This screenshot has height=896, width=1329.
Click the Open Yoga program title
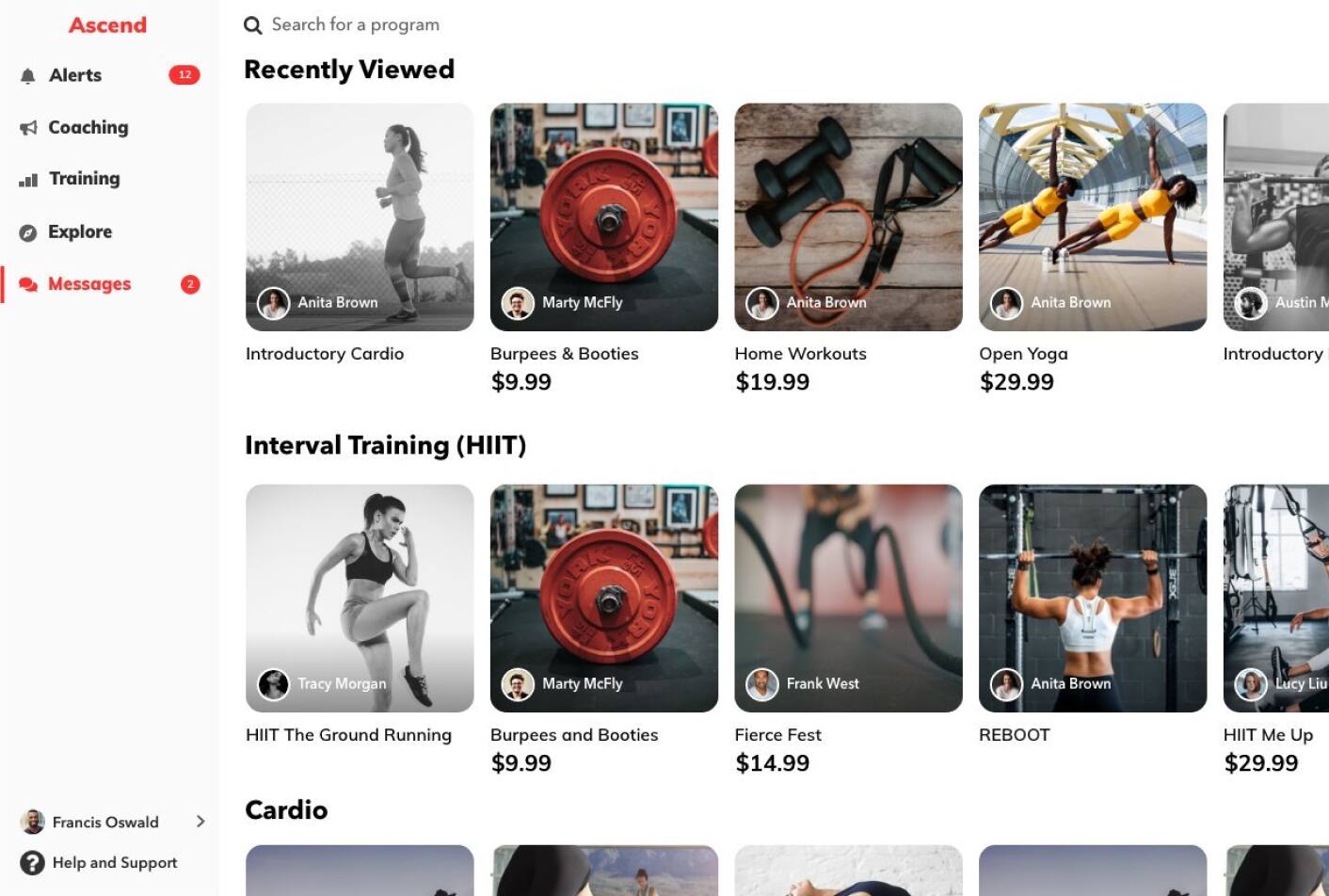coord(1023,354)
